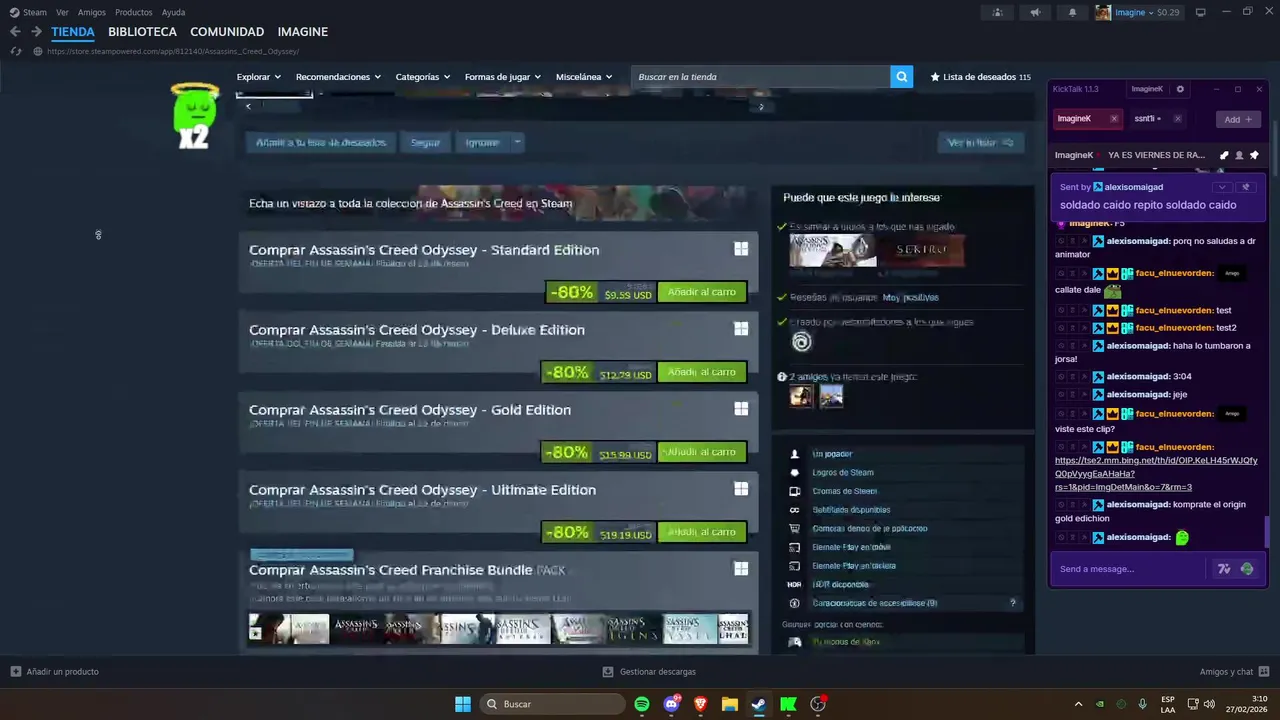
Task: Add Gold Edition to cart
Action: click(x=702, y=452)
